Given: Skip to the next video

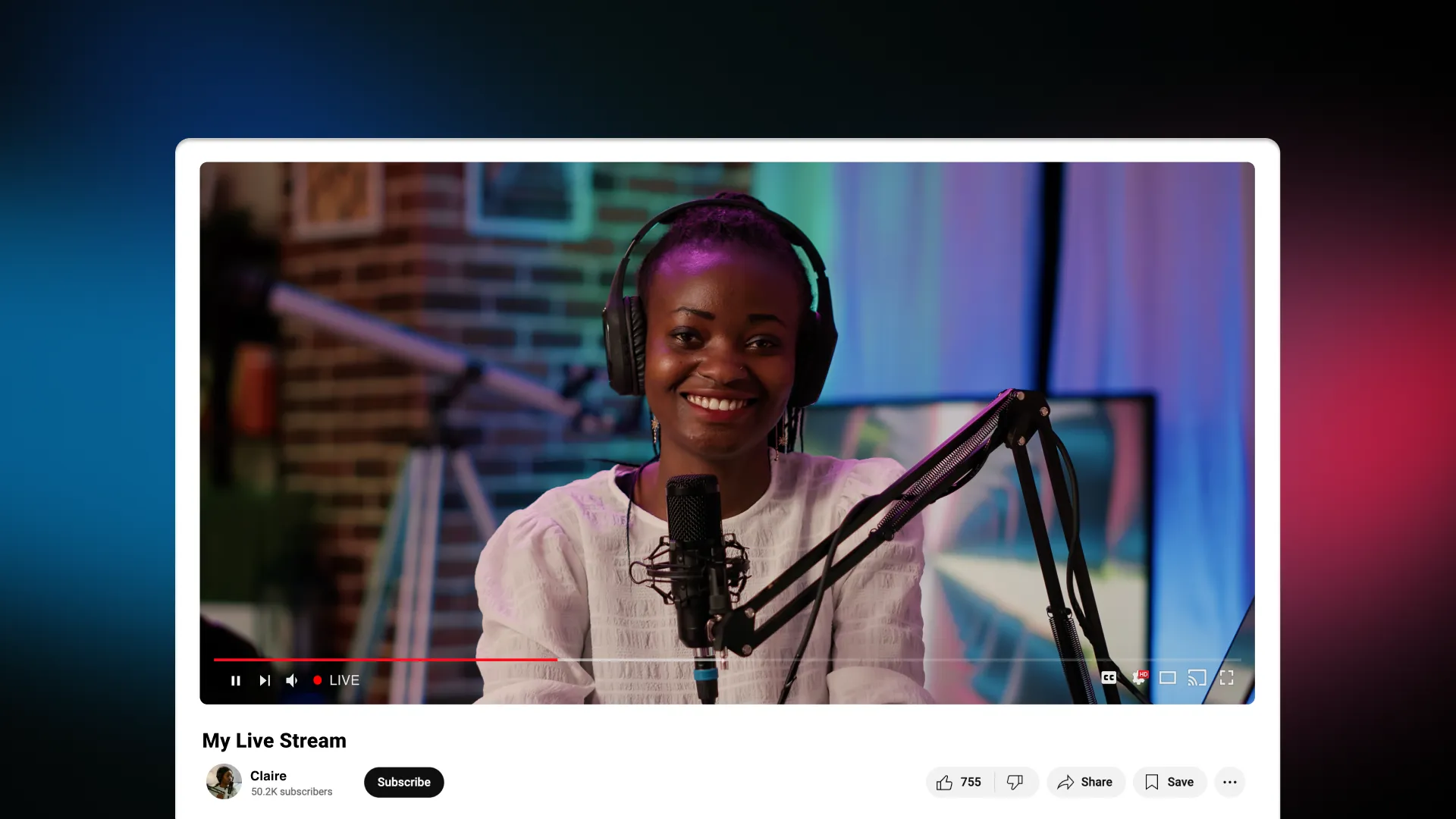Looking at the screenshot, I should pos(264,680).
